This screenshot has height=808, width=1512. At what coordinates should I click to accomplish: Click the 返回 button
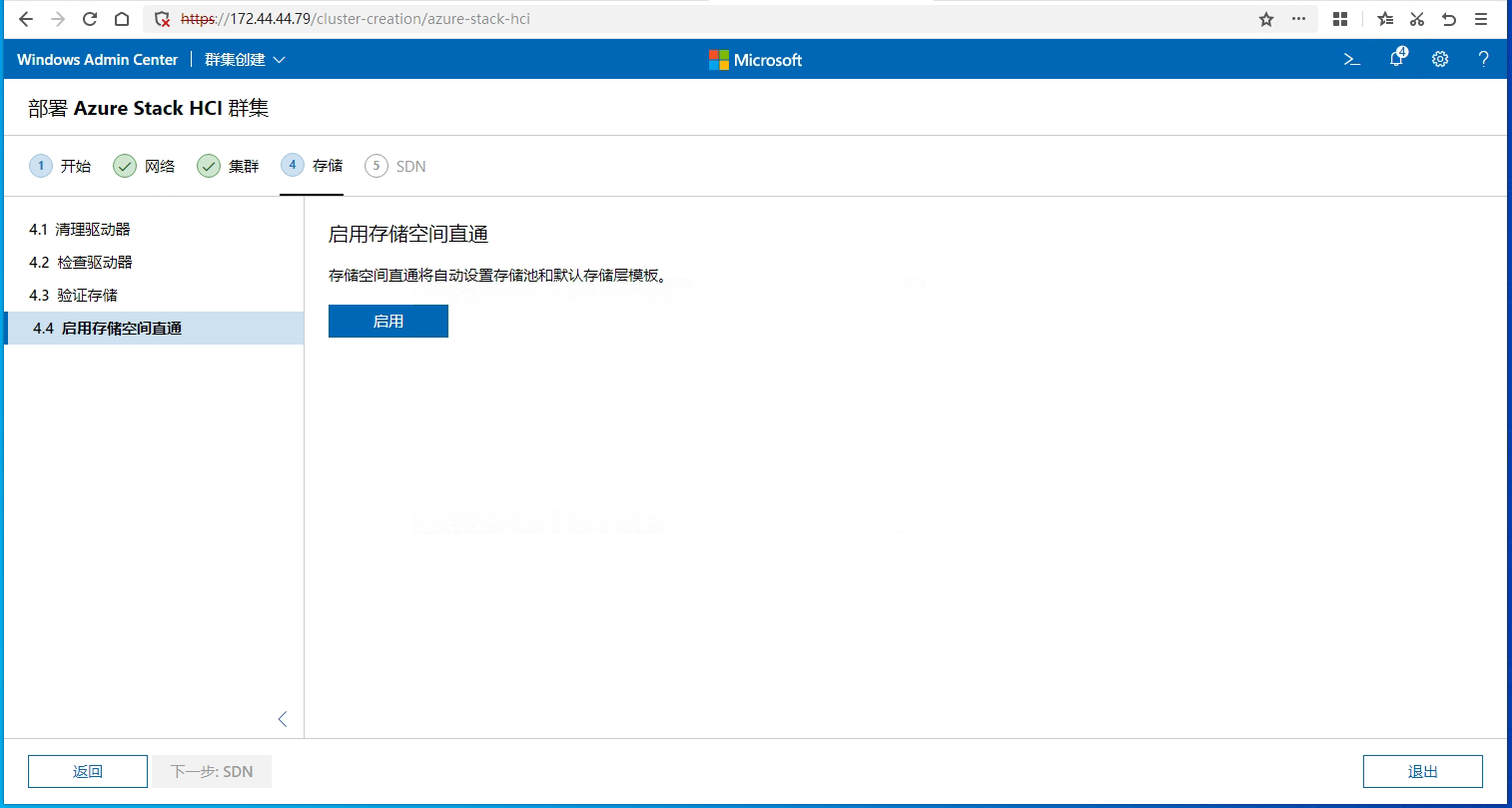[88, 771]
